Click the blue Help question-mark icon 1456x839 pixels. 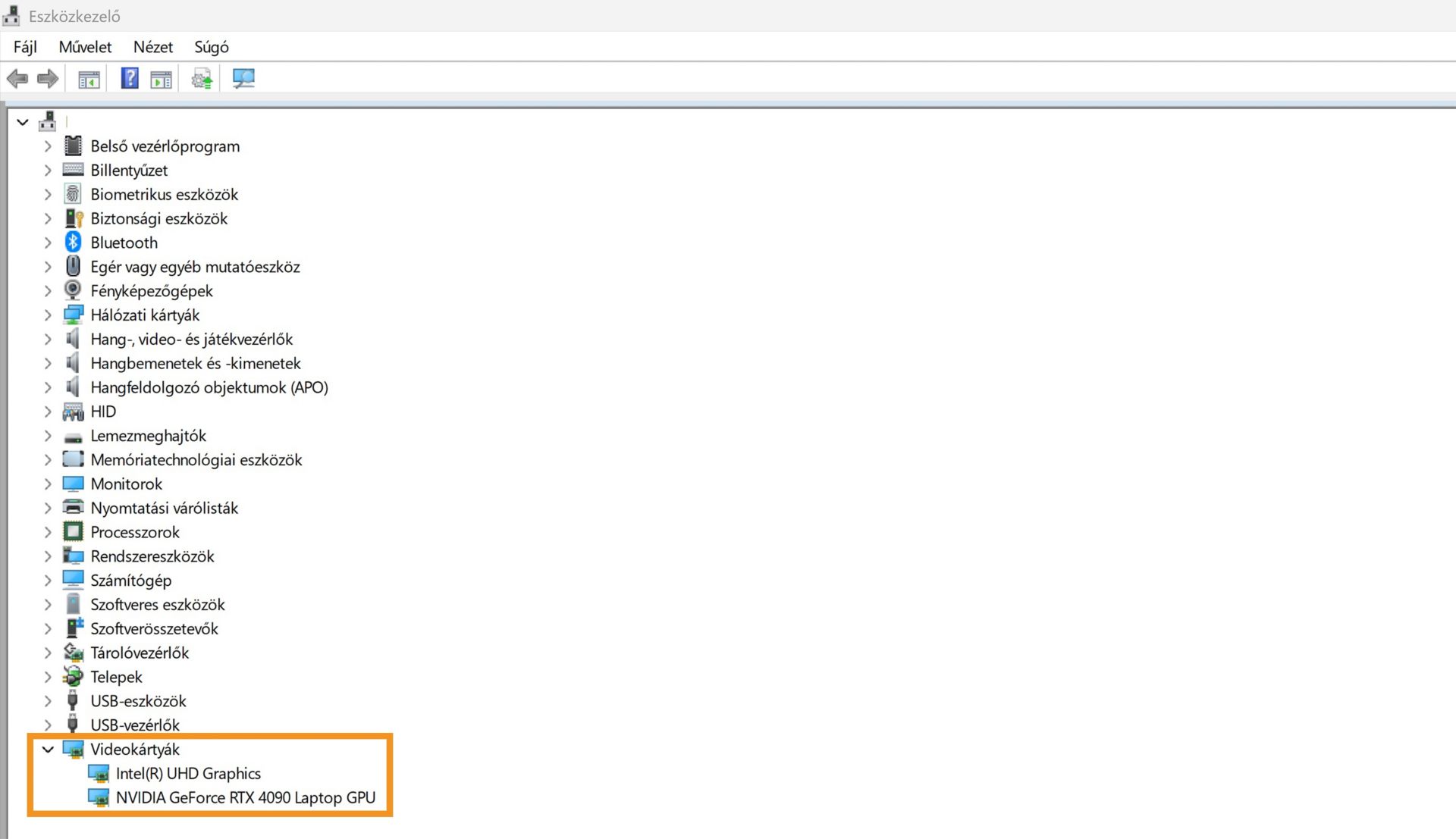click(130, 78)
